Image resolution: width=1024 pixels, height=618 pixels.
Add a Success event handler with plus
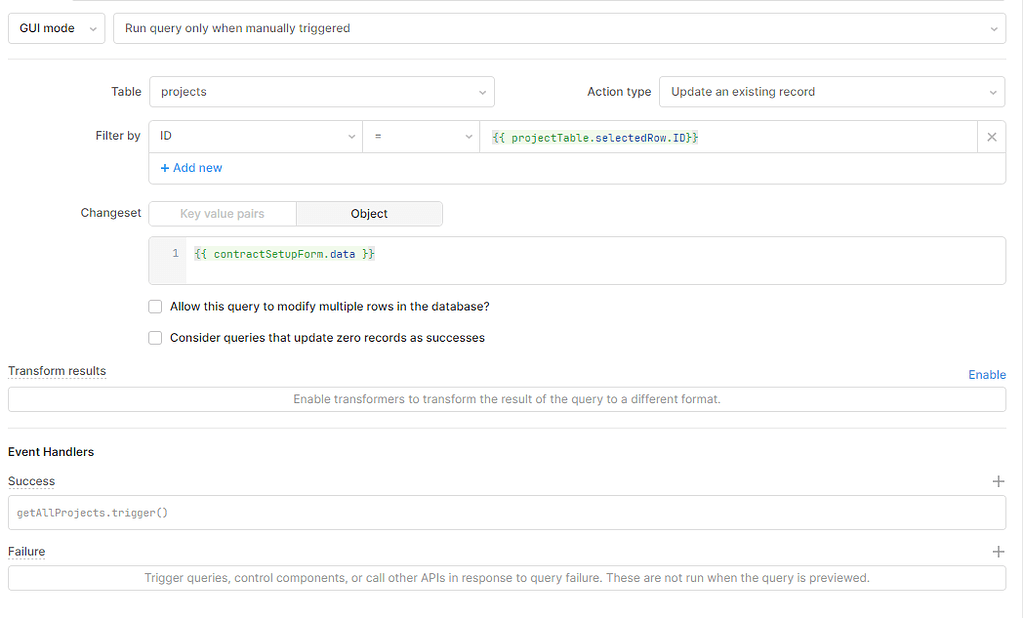pos(998,481)
